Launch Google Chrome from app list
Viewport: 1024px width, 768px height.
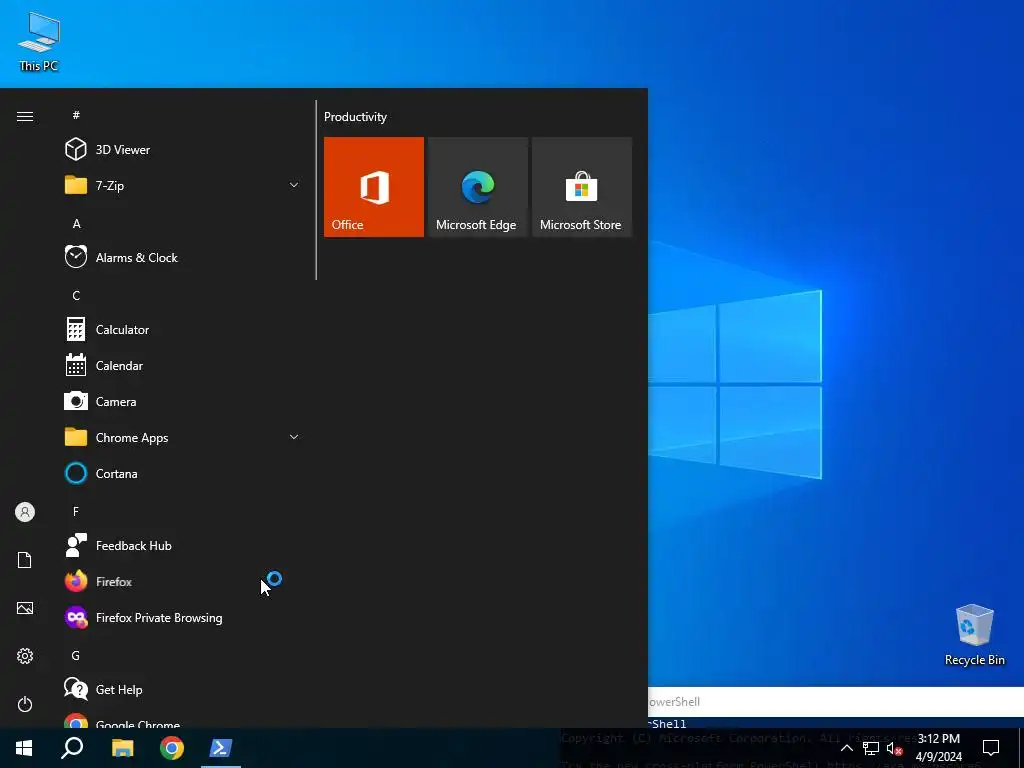pos(181,722)
